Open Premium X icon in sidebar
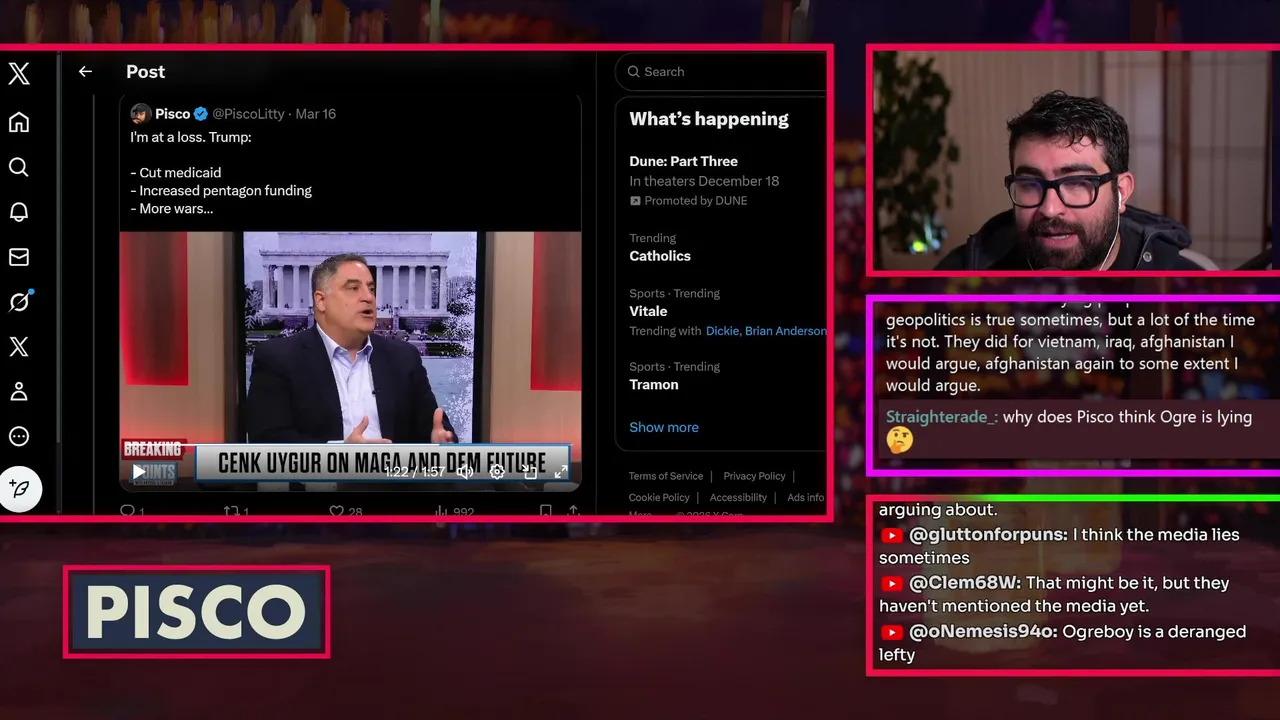Image resolution: width=1280 pixels, height=720 pixels. [19, 347]
